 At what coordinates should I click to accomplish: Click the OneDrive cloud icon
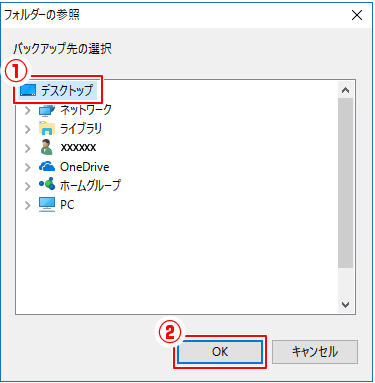(47, 166)
